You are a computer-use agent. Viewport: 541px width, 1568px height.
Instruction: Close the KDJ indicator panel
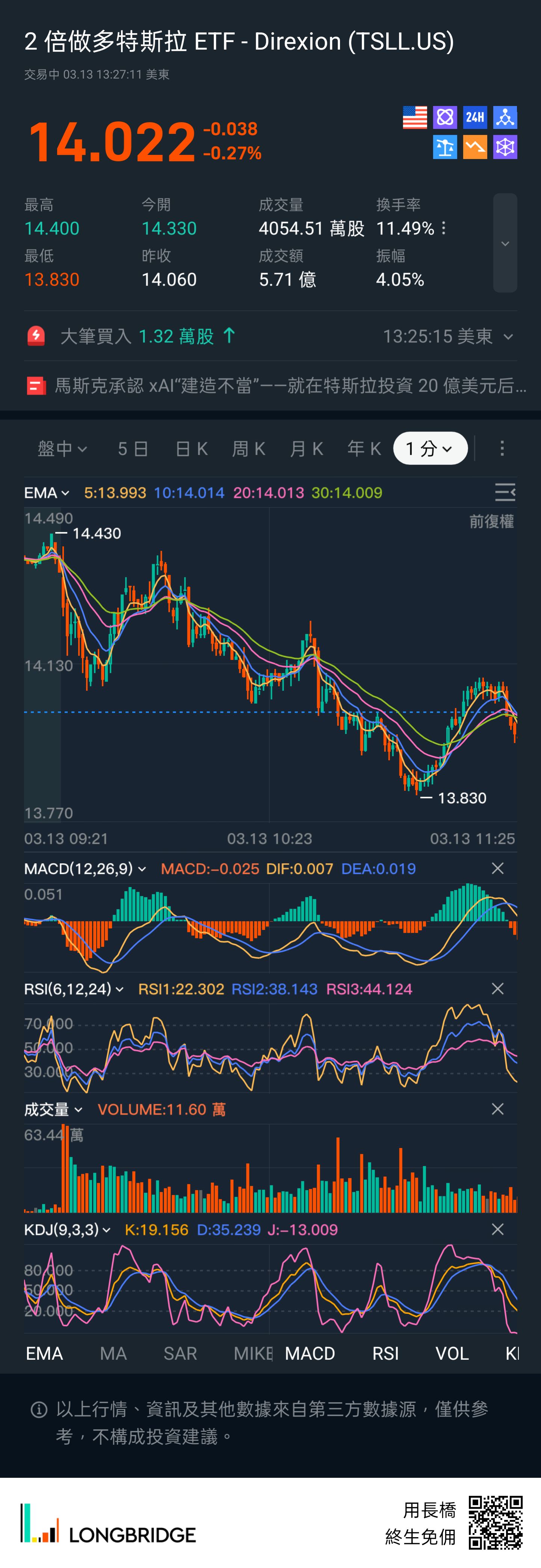tap(497, 1230)
